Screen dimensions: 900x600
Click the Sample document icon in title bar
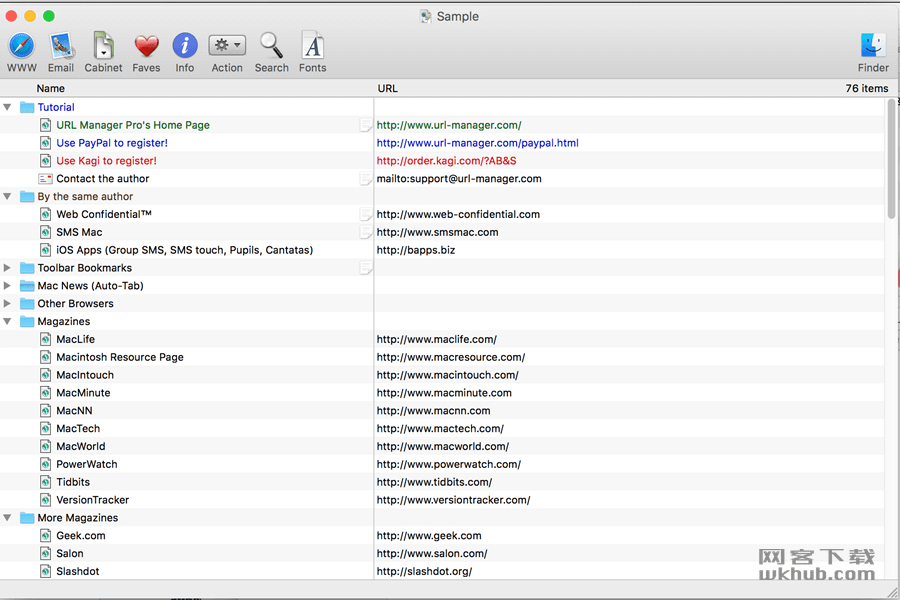425,16
